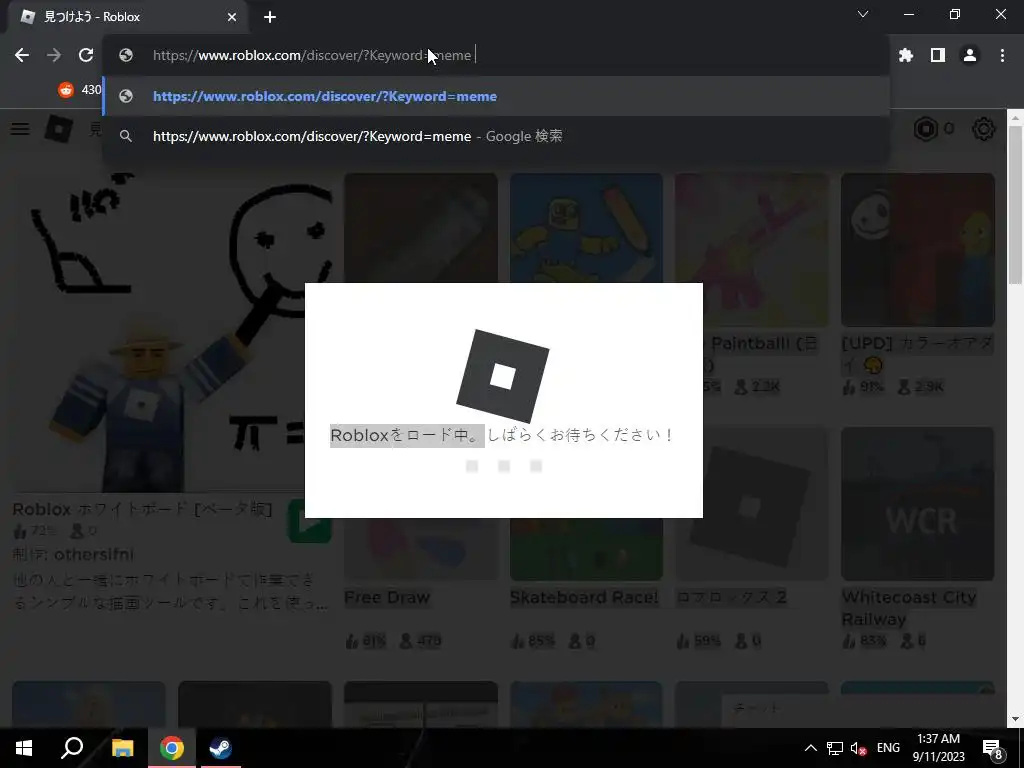Click the creator name othersifni
1024x768 pixels.
(x=93, y=554)
